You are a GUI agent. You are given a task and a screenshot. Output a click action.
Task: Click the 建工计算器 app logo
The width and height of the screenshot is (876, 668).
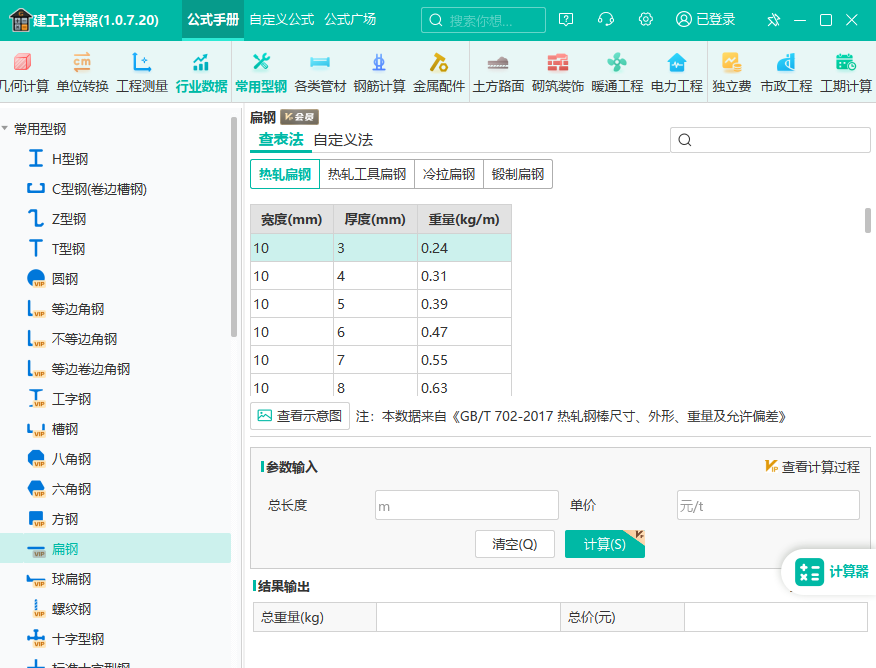20,20
